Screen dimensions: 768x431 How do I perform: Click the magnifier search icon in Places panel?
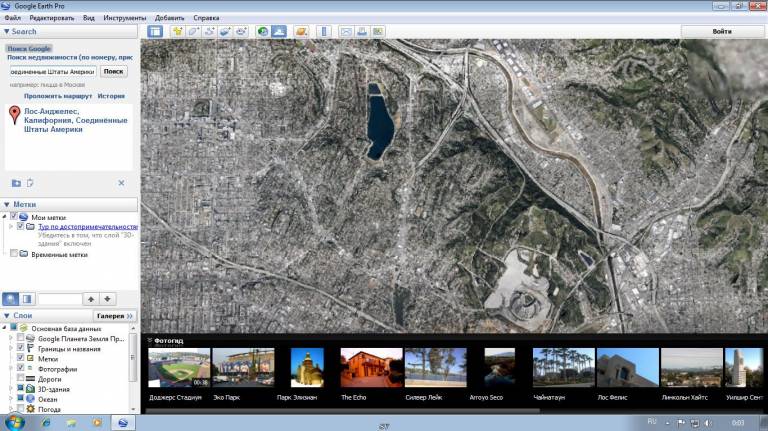11,299
